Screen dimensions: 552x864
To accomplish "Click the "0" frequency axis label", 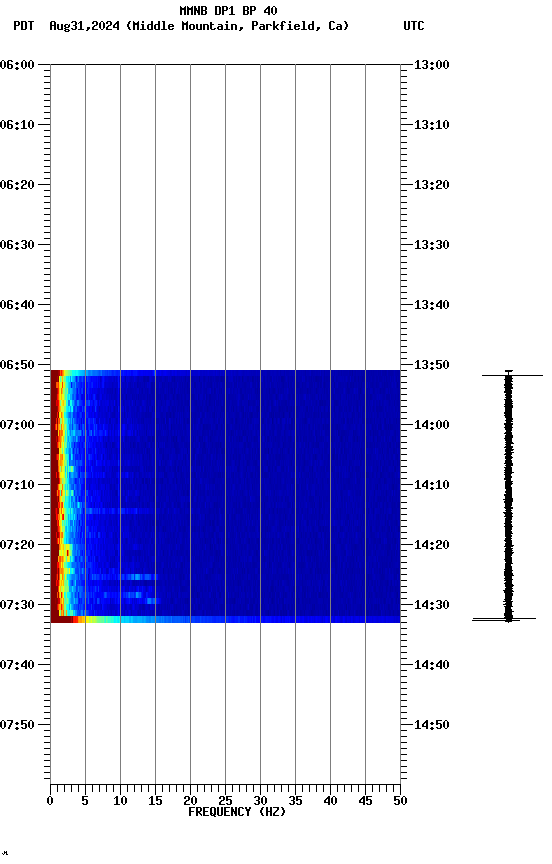I will coord(50,801).
